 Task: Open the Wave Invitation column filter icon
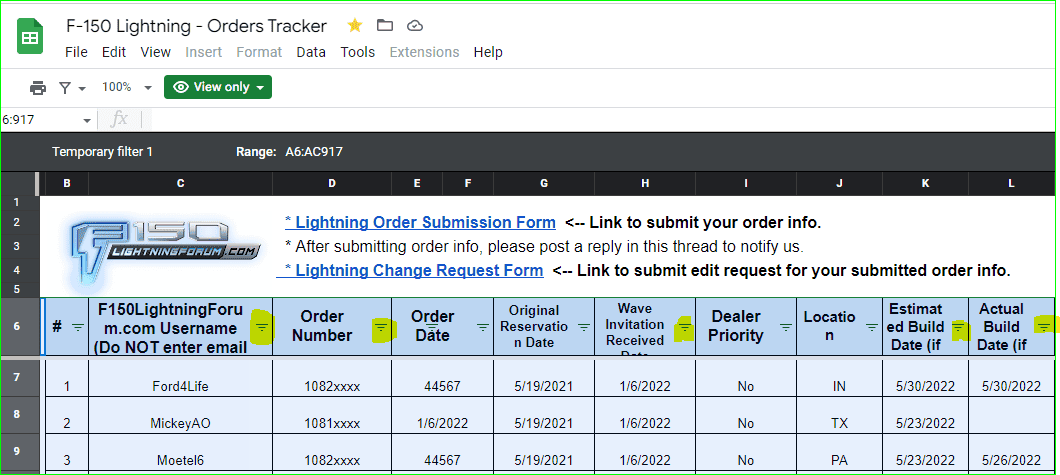(684, 327)
